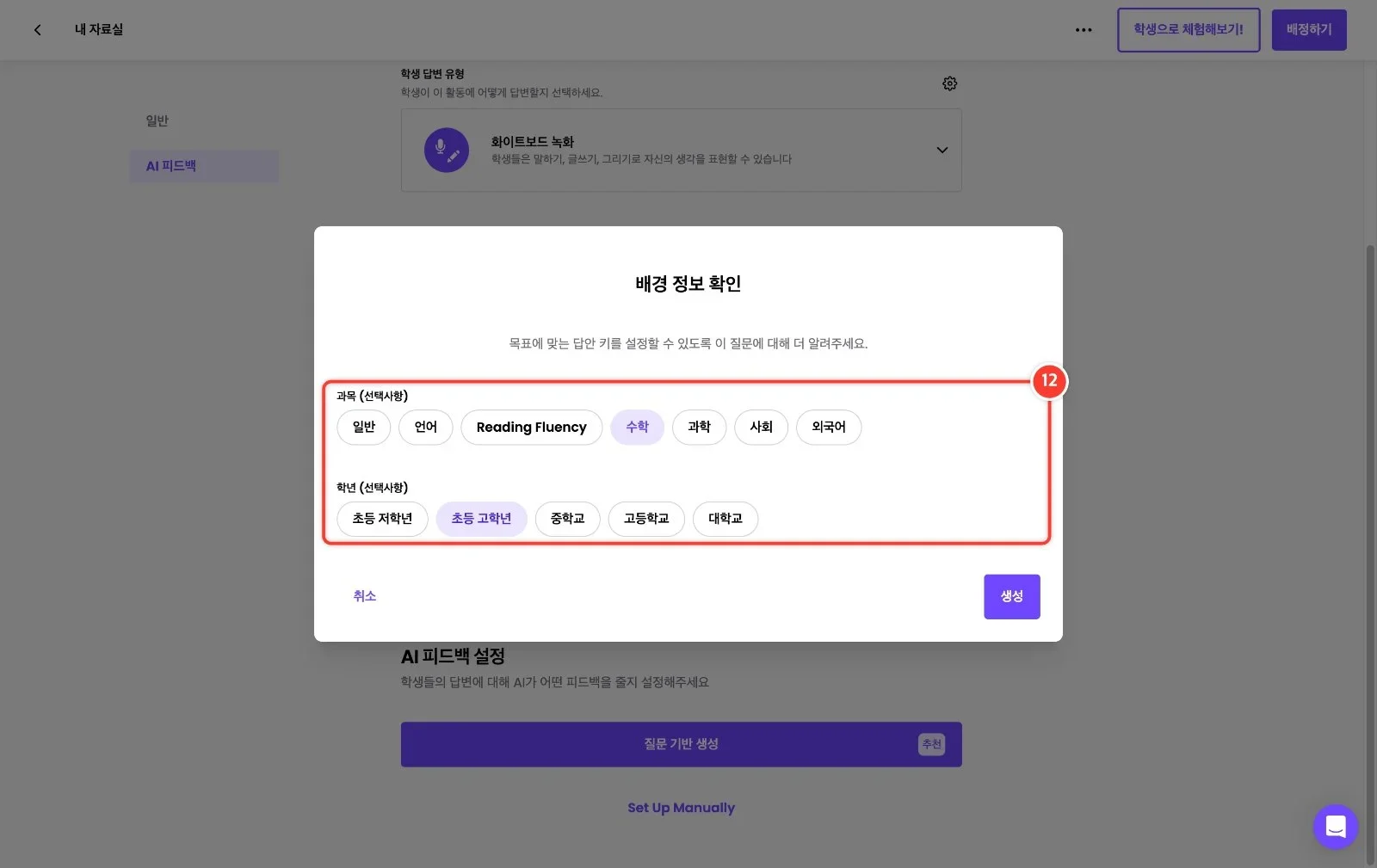1377x868 pixels.
Task: Choose Reading Fluency subject
Action: pyautogui.click(x=532, y=427)
